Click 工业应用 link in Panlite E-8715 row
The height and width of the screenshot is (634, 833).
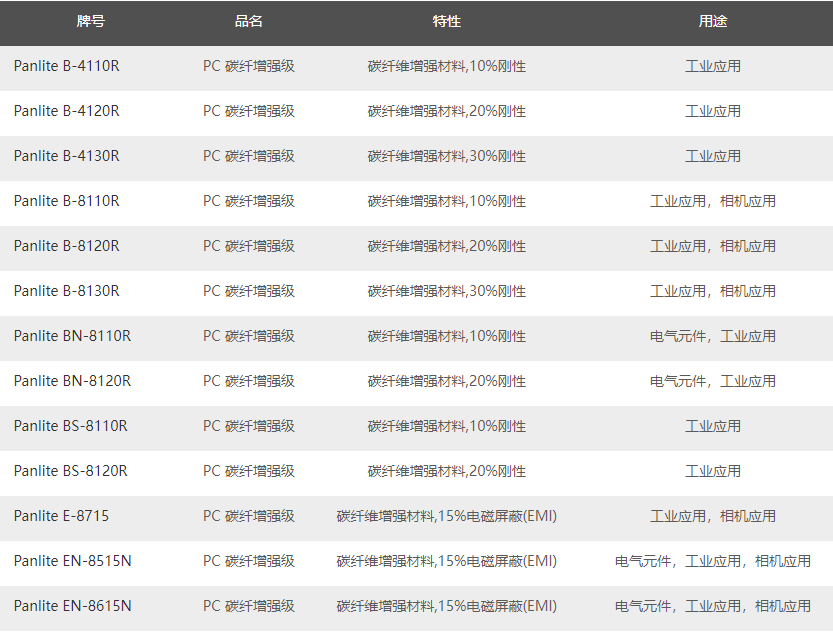pyautogui.click(x=678, y=516)
